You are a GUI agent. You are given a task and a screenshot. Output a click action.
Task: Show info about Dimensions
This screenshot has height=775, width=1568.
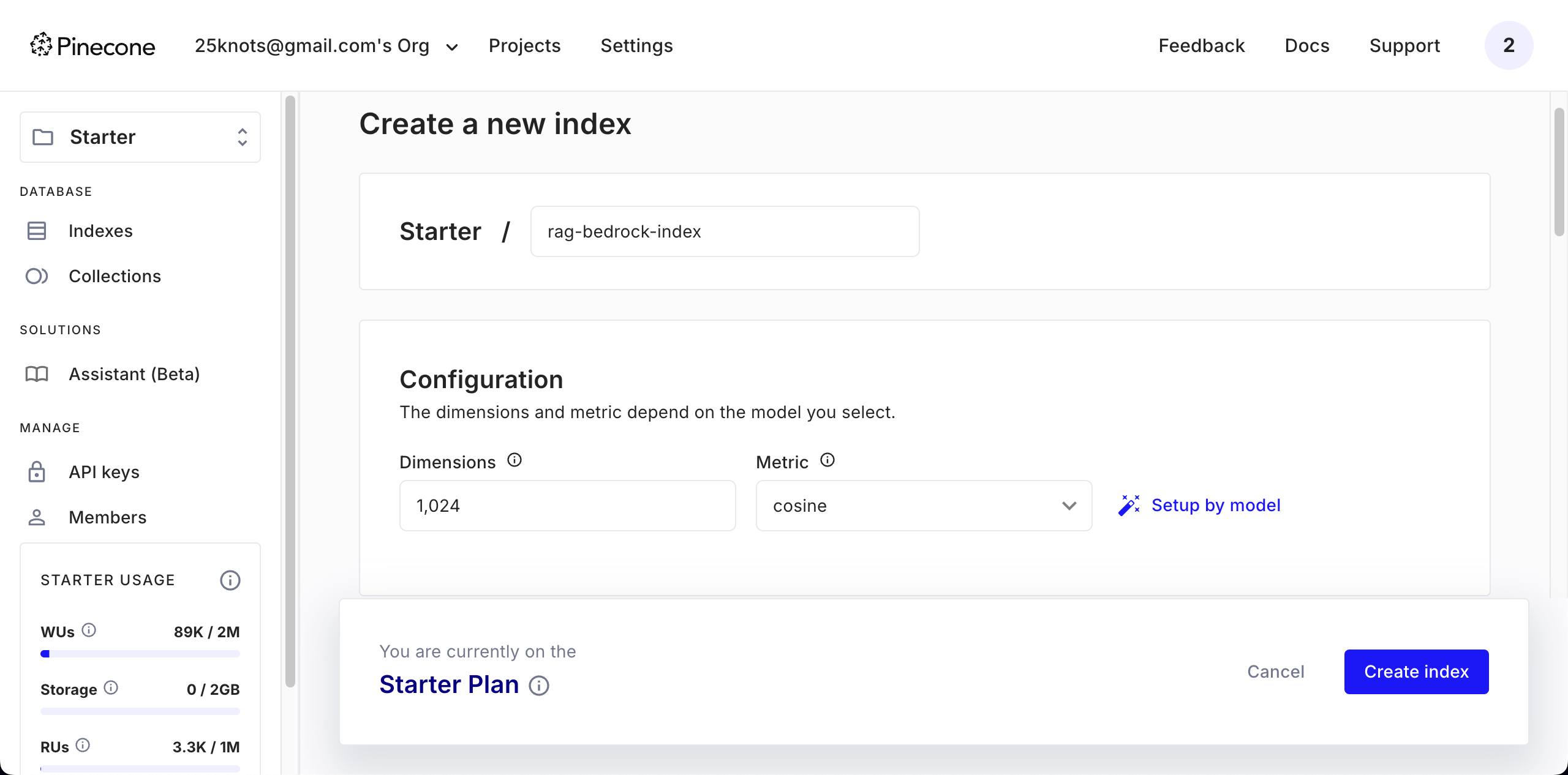[514, 460]
